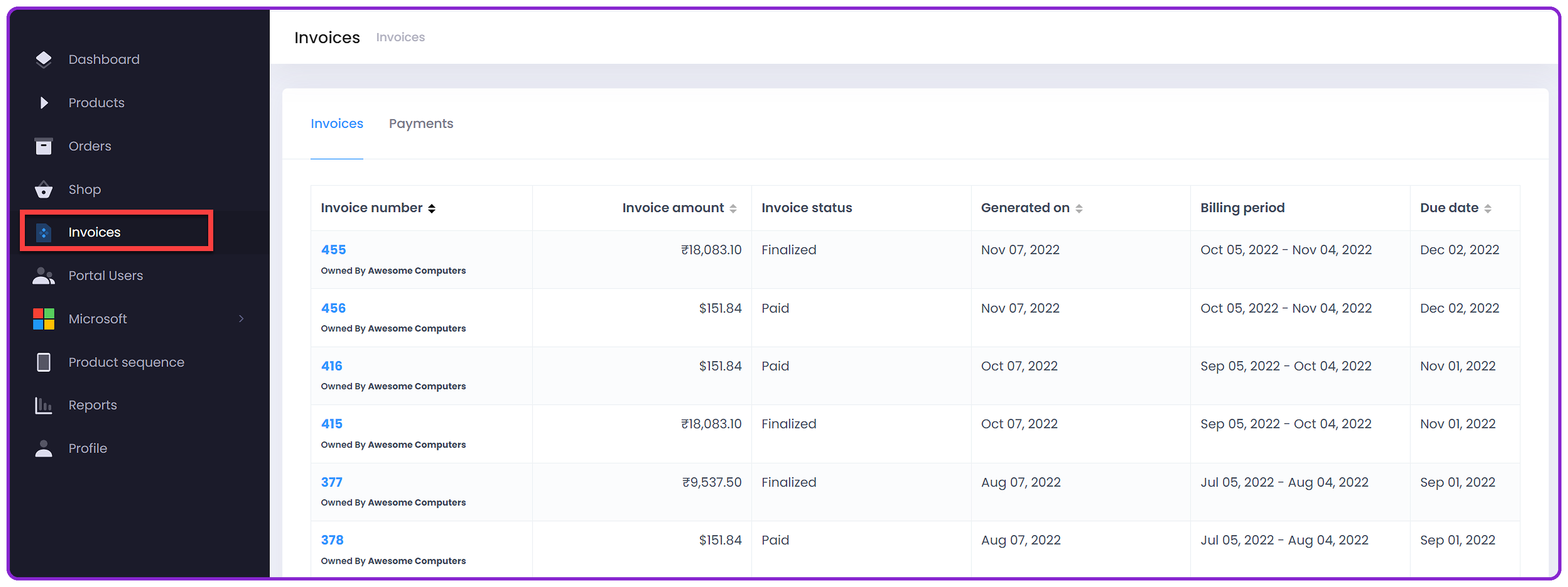Open Reports menu label
The height and width of the screenshot is (587, 1568).
coord(93,406)
